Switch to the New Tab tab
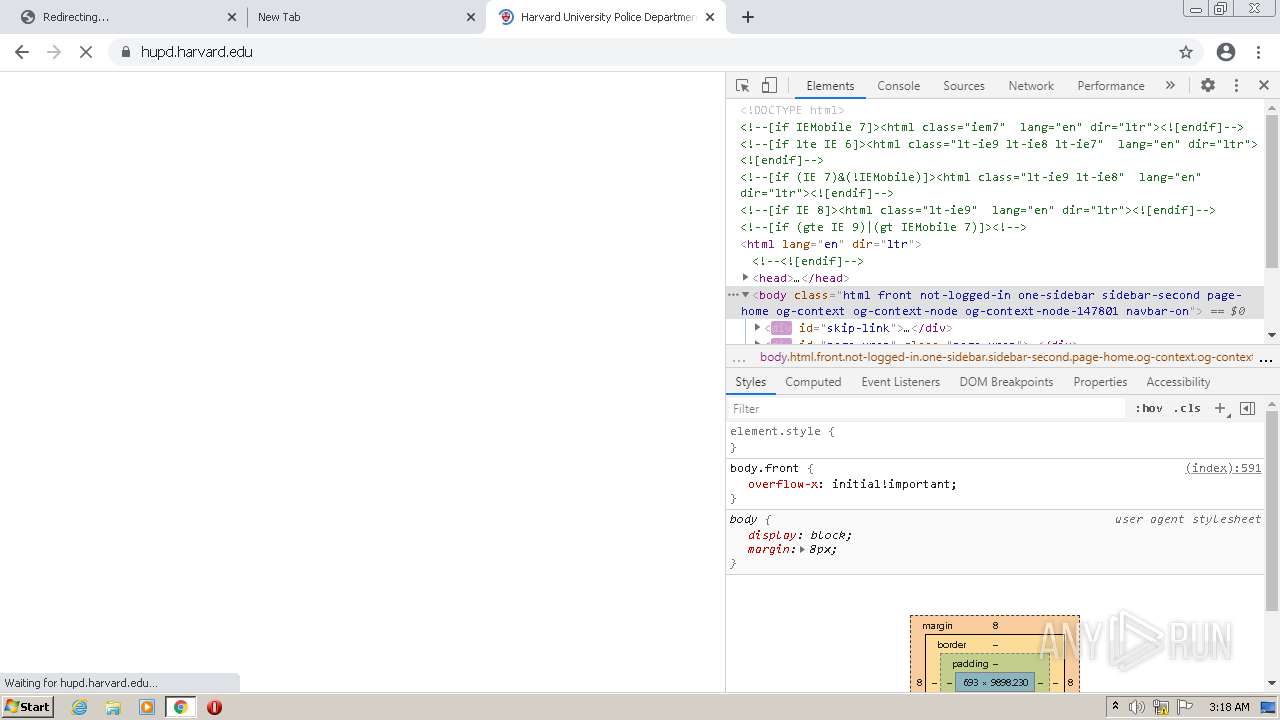 [x=365, y=17]
